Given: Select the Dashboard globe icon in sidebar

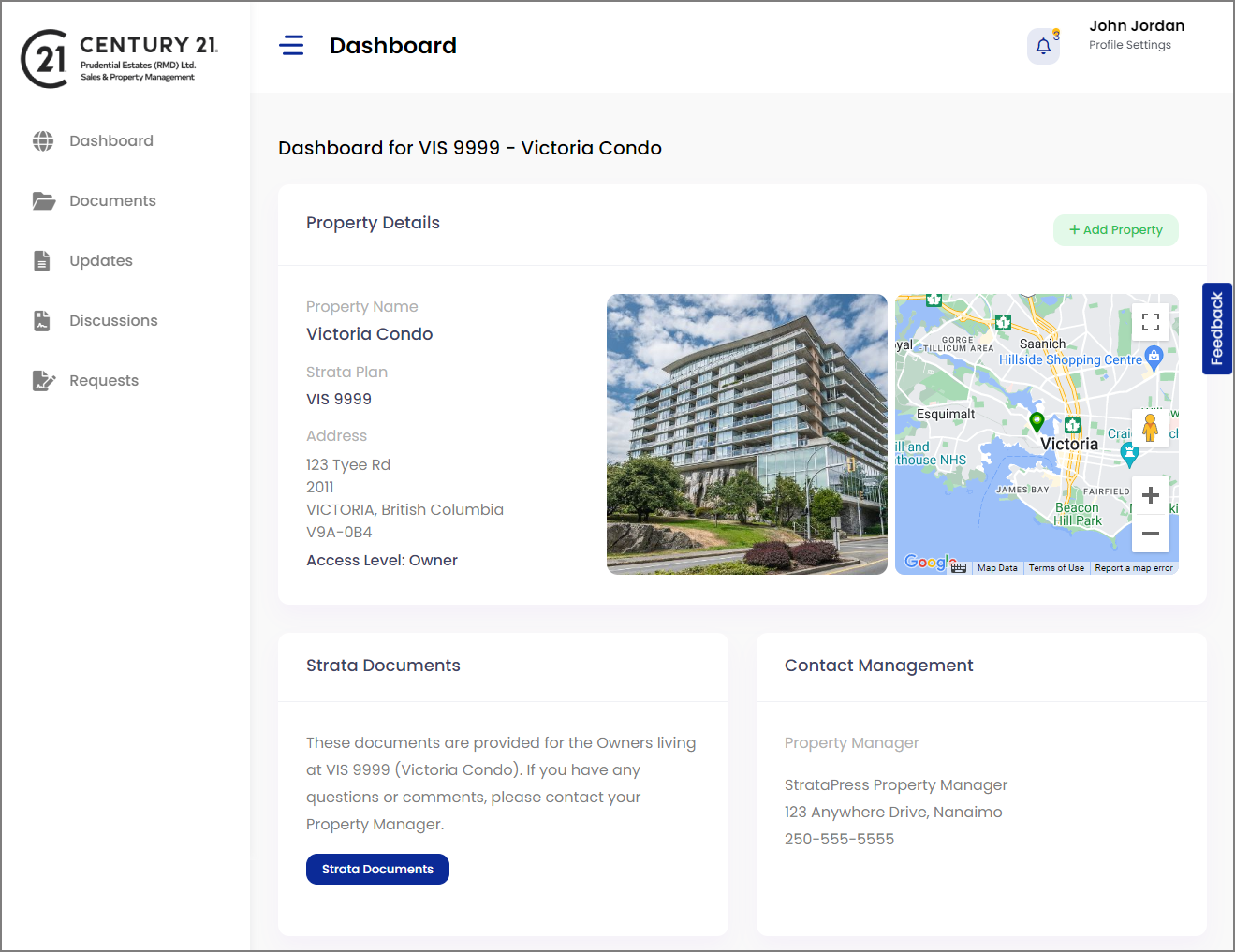Looking at the screenshot, I should [x=43, y=140].
